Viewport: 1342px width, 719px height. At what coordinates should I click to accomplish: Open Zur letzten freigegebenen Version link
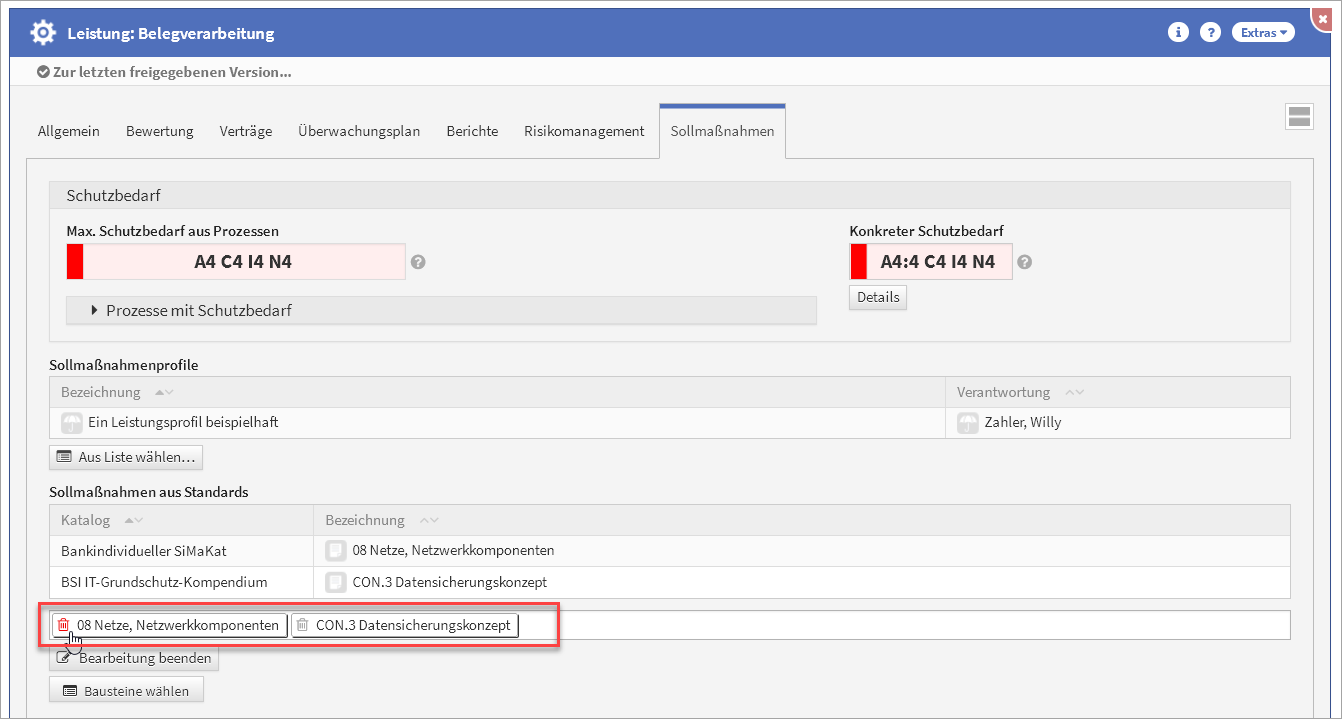[x=165, y=72]
